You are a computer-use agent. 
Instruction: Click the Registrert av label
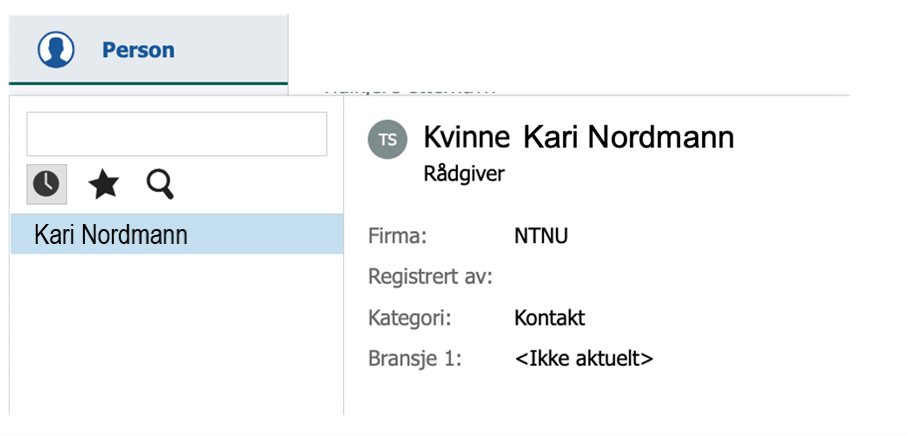pos(430,276)
